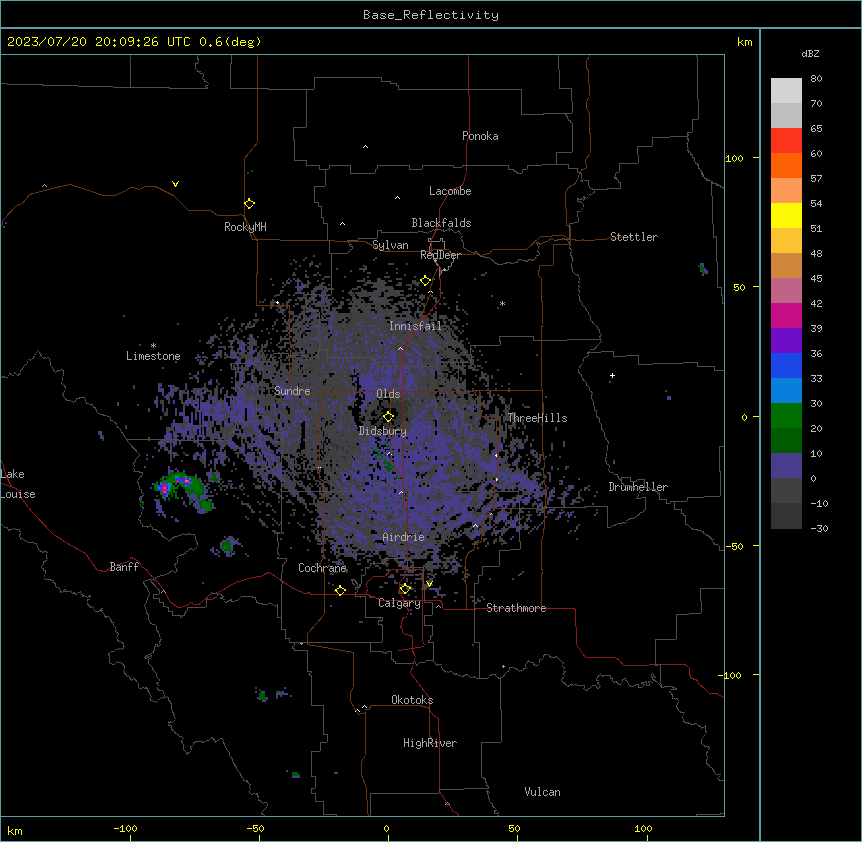Click the Blackfalds label
The height and width of the screenshot is (842, 862).
(x=441, y=223)
